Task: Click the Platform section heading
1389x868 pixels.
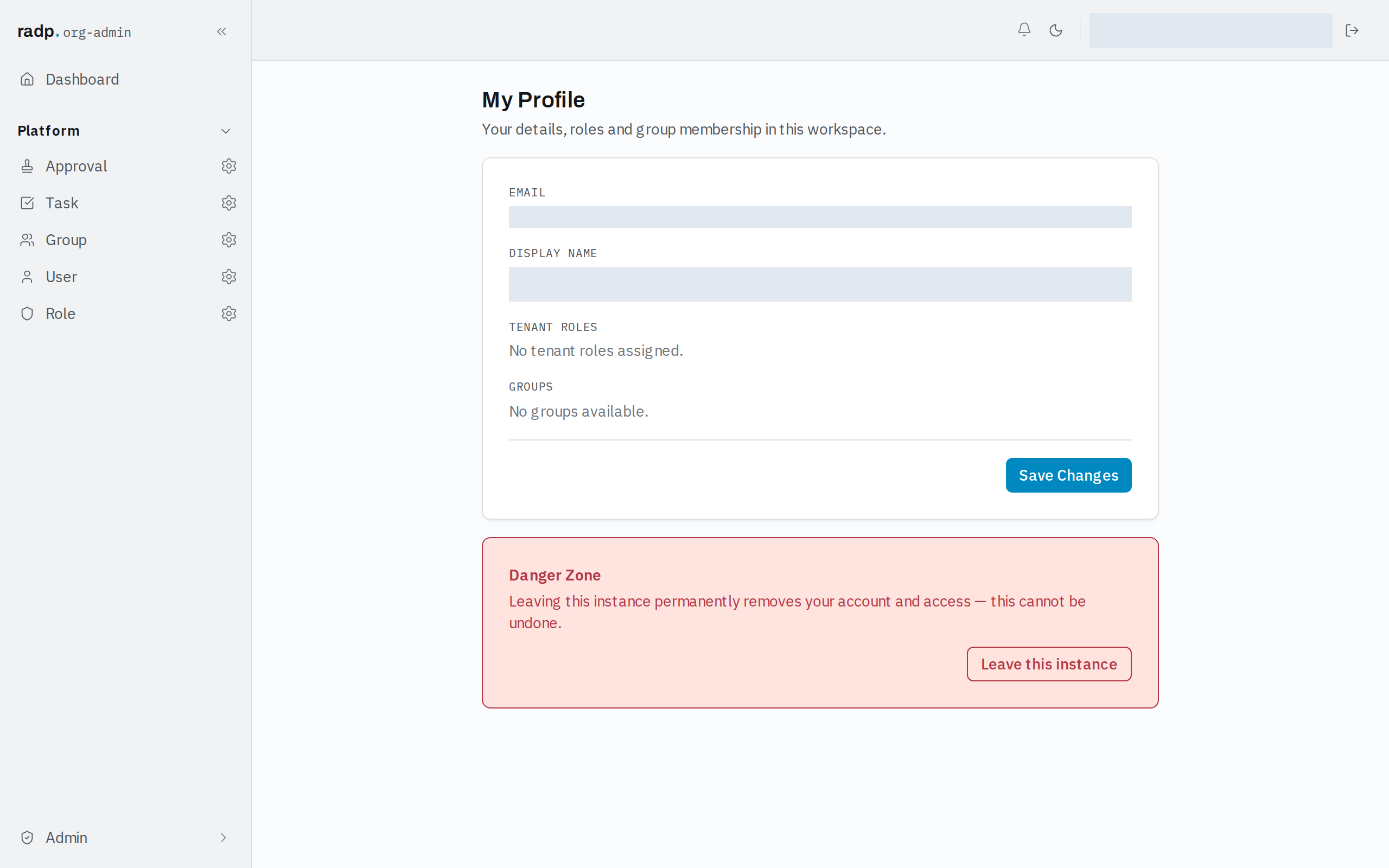Action: pyautogui.click(x=49, y=131)
